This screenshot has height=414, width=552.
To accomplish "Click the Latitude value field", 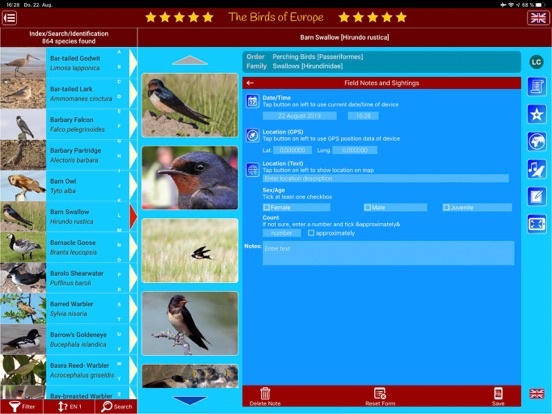I will tap(293, 150).
